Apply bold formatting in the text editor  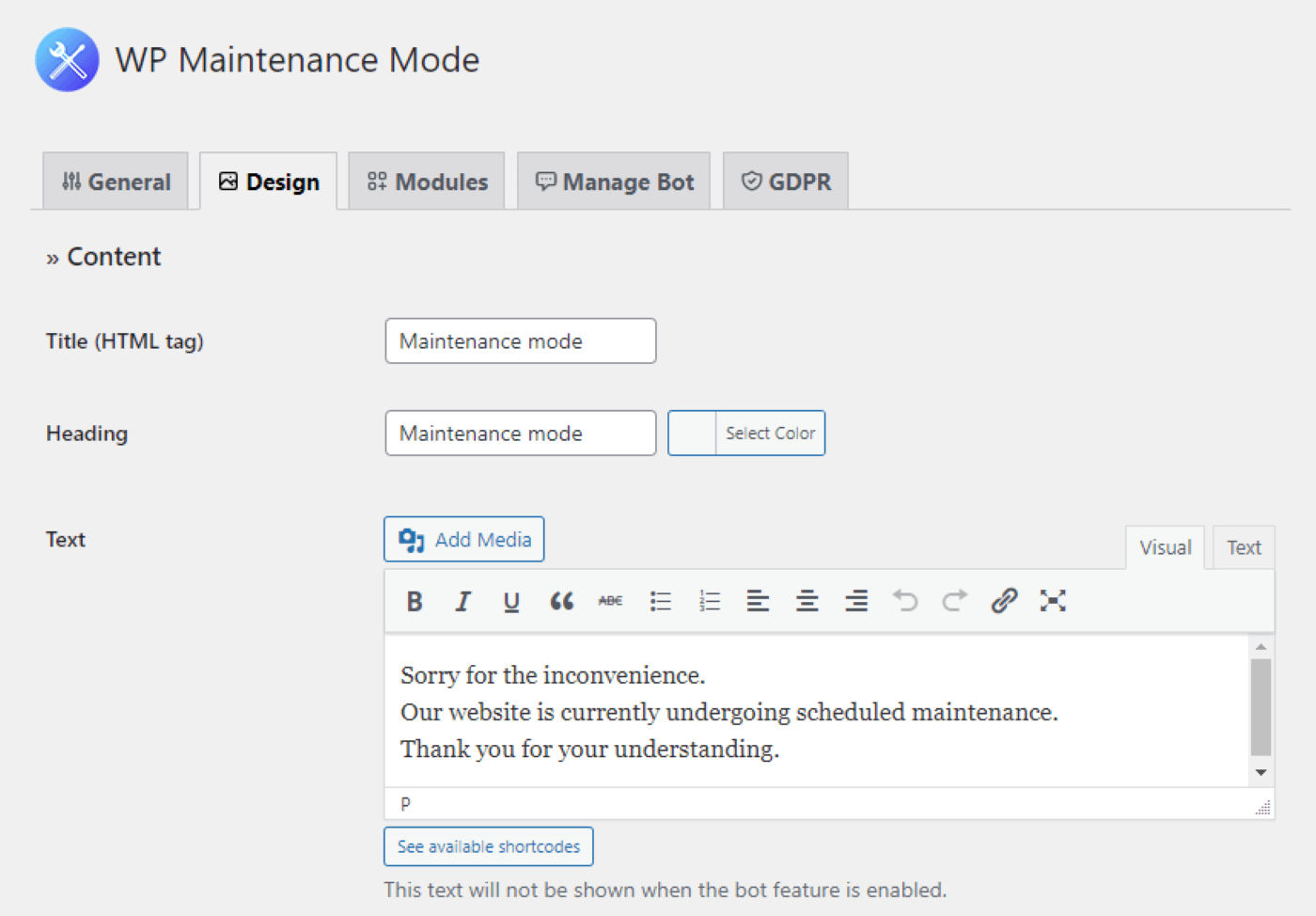pyautogui.click(x=414, y=601)
